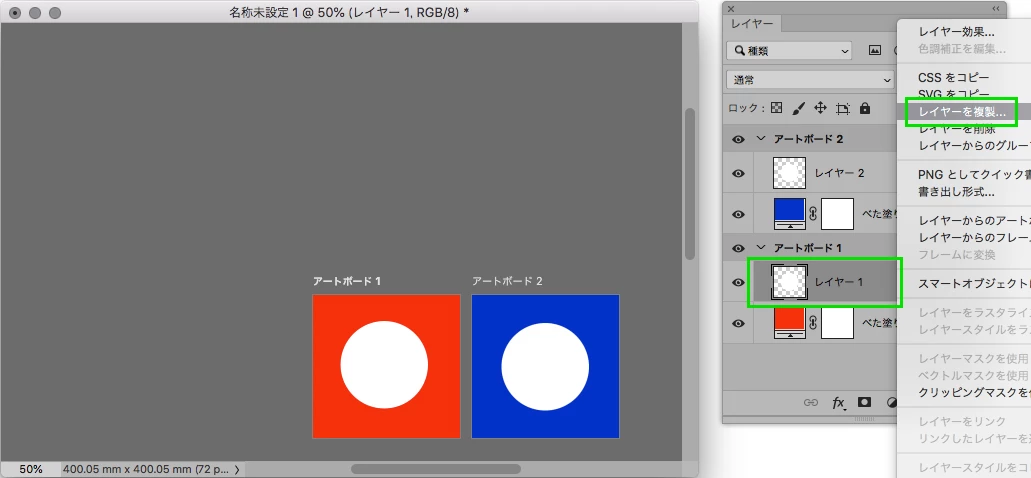Screen dimensions: 1031x478
Task: Choose 書き出し形式... from context menu
Action: tap(955, 192)
